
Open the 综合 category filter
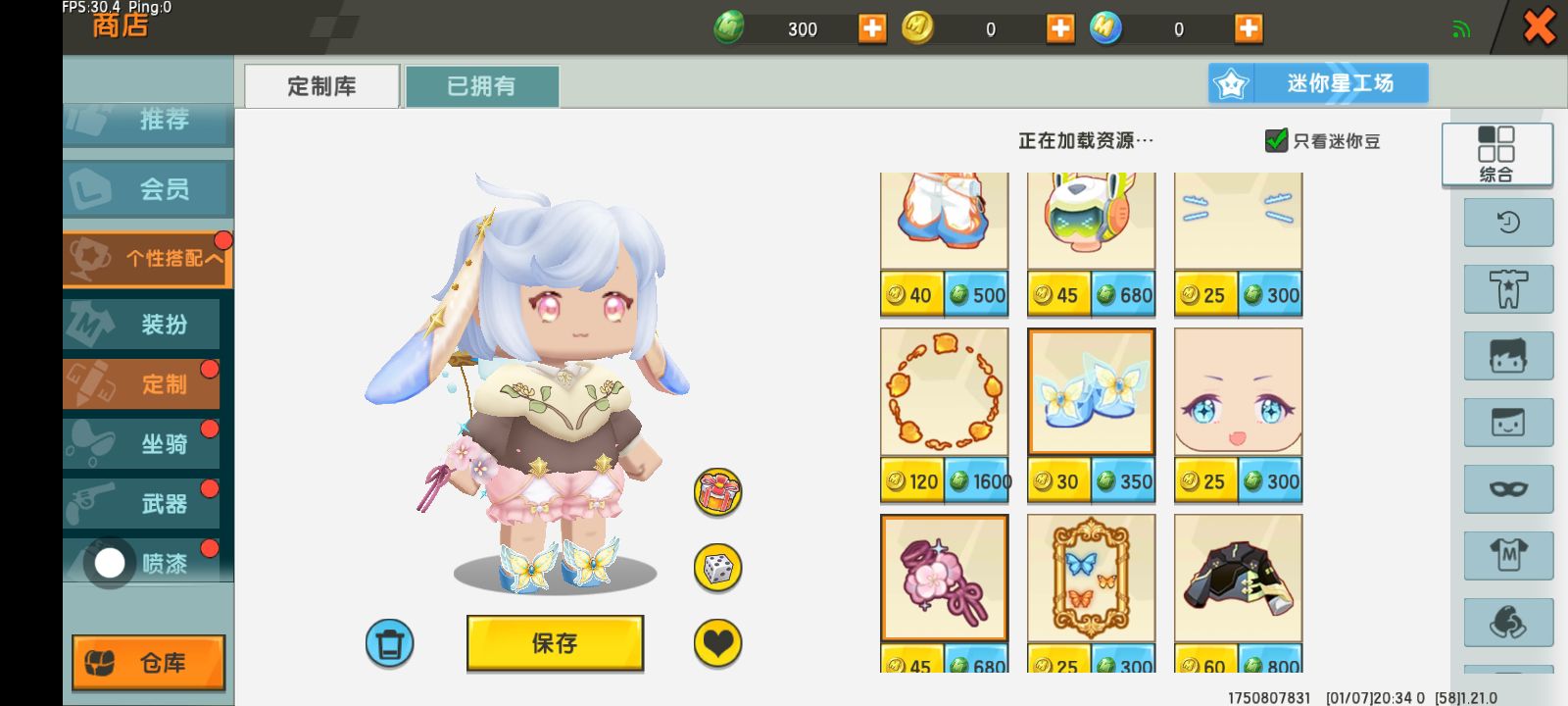coord(1496,154)
